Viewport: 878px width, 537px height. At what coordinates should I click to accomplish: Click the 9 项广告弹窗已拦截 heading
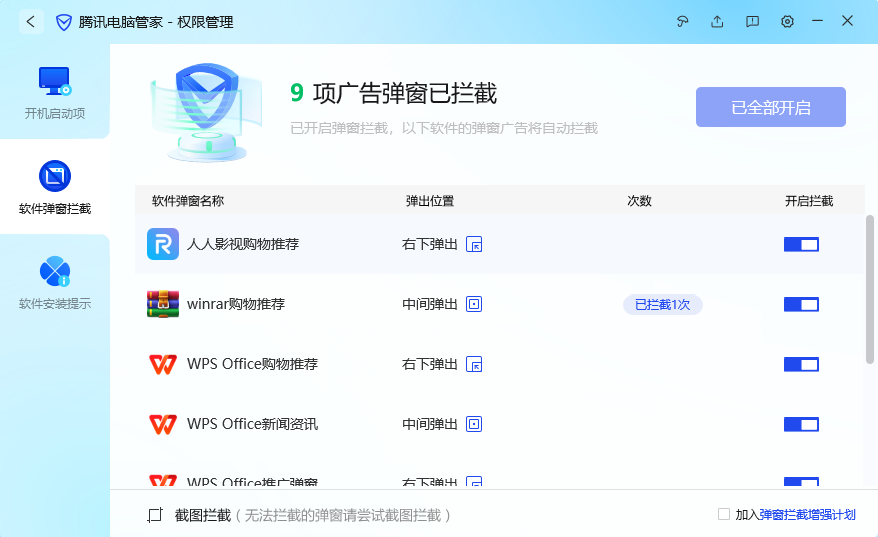(394, 93)
